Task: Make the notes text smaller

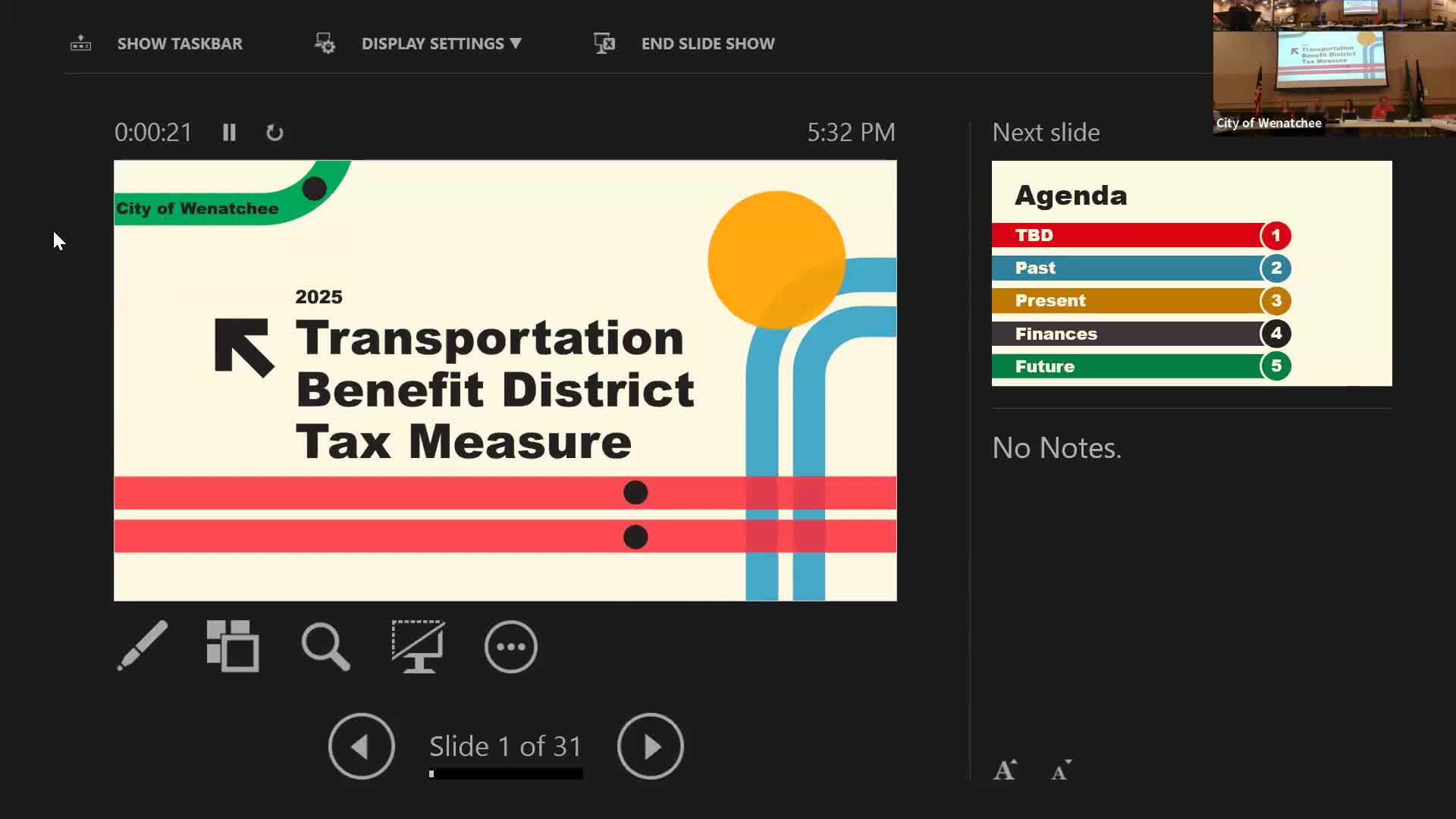Action: (1061, 770)
